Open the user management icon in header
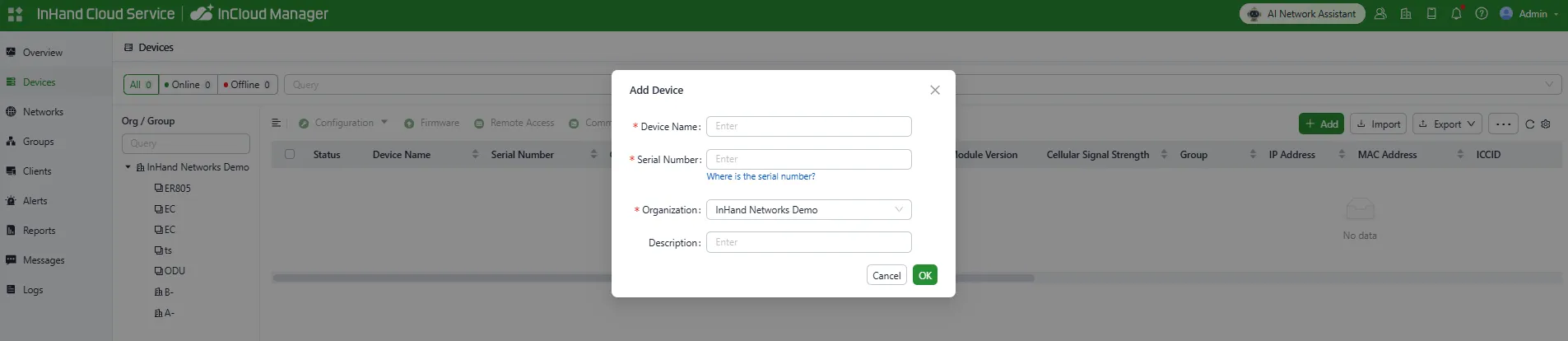This screenshot has height=341, width=1568. (1380, 14)
